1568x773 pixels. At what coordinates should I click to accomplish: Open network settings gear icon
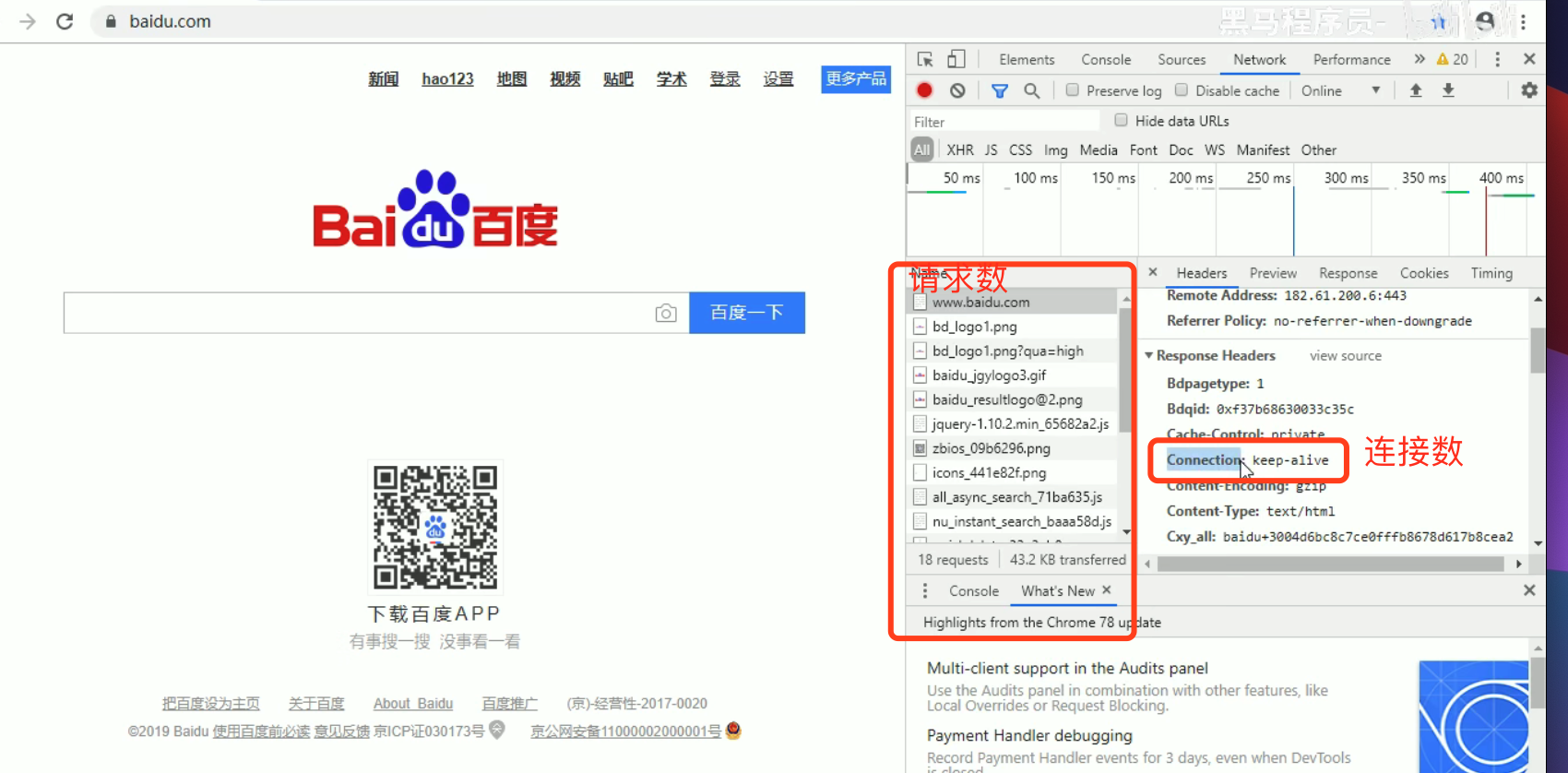[x=1529, y=90]
